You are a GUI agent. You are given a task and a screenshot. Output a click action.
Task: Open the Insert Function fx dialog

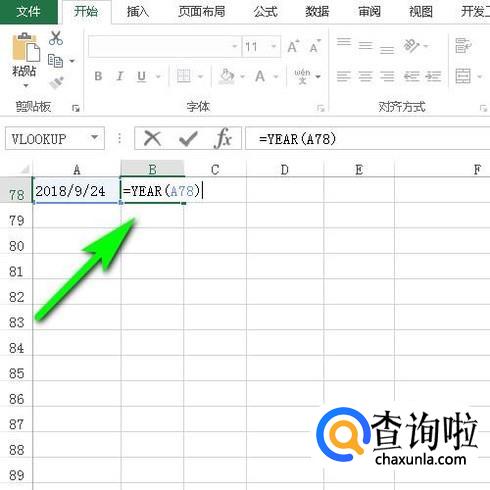tap(223, 138)
